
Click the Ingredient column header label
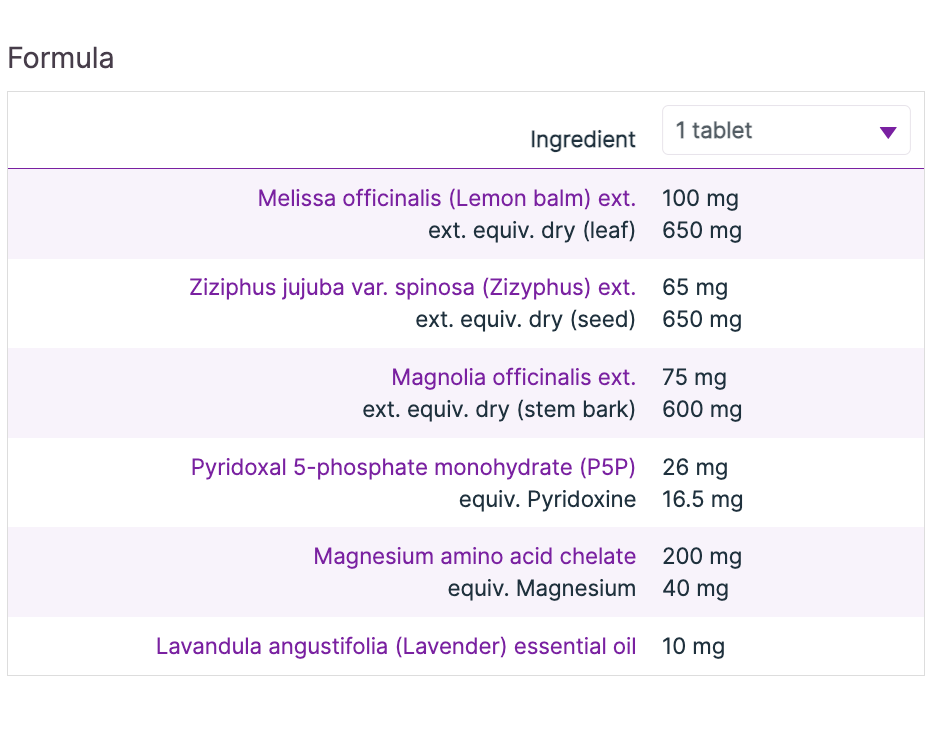(x=583, y=140)
